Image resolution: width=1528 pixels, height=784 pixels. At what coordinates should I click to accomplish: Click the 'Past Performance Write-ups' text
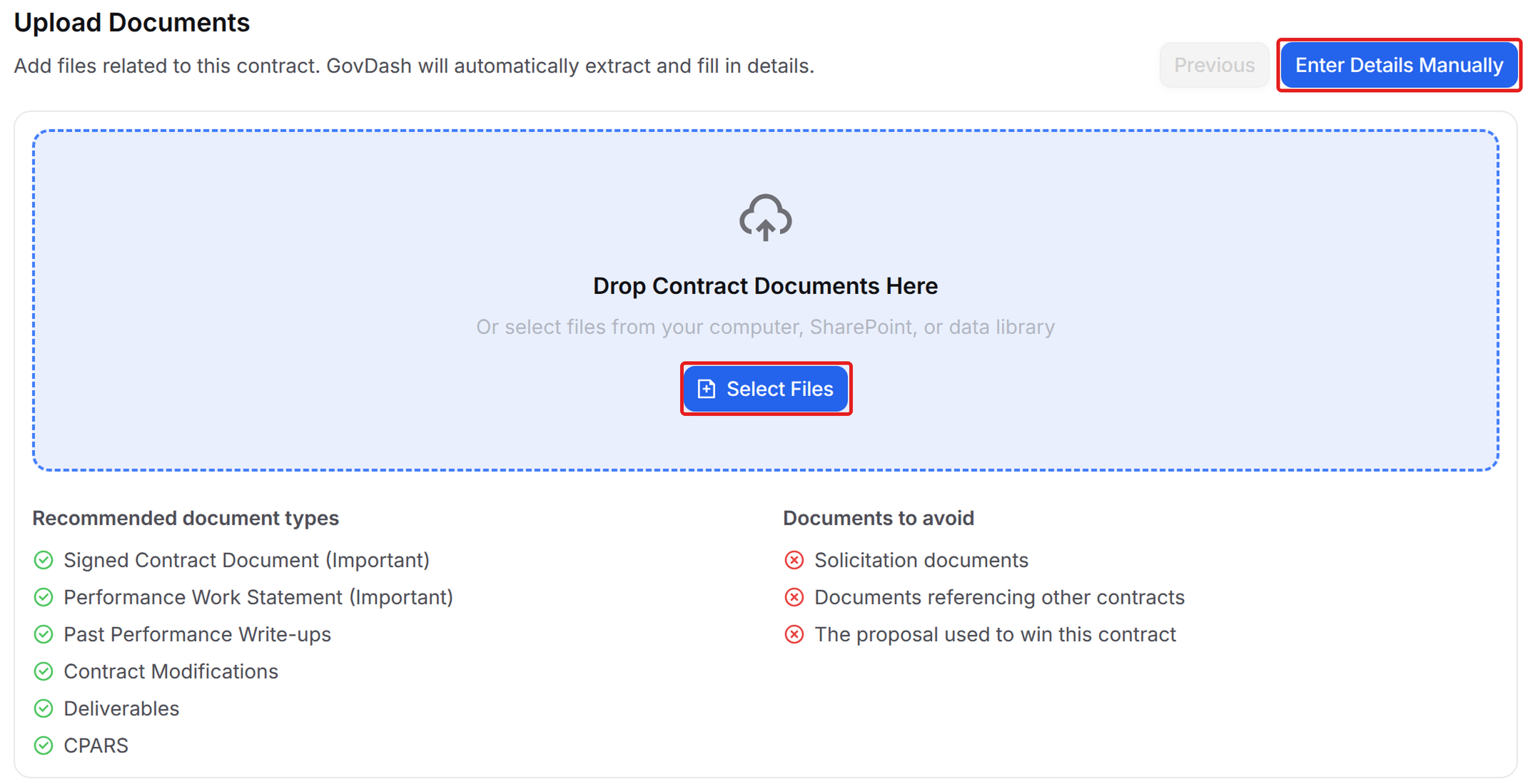[x=197, y=634]
